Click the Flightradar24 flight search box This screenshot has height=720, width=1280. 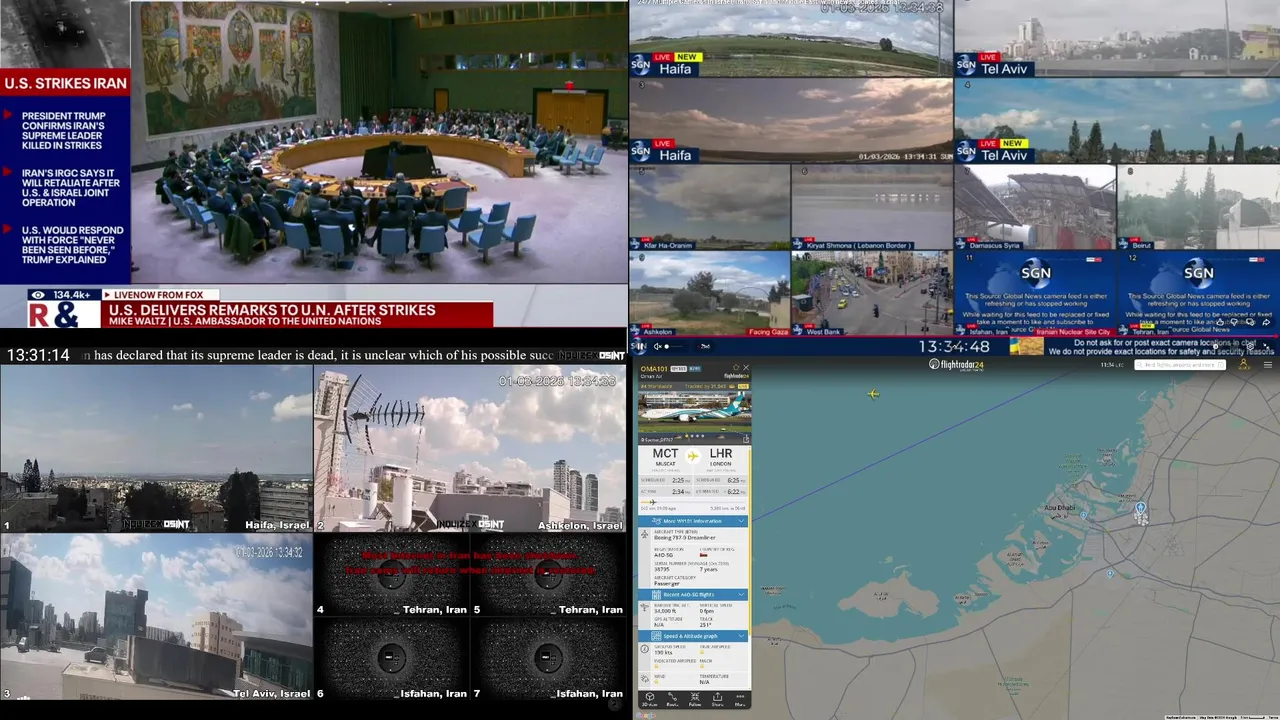click(1180, 365)
